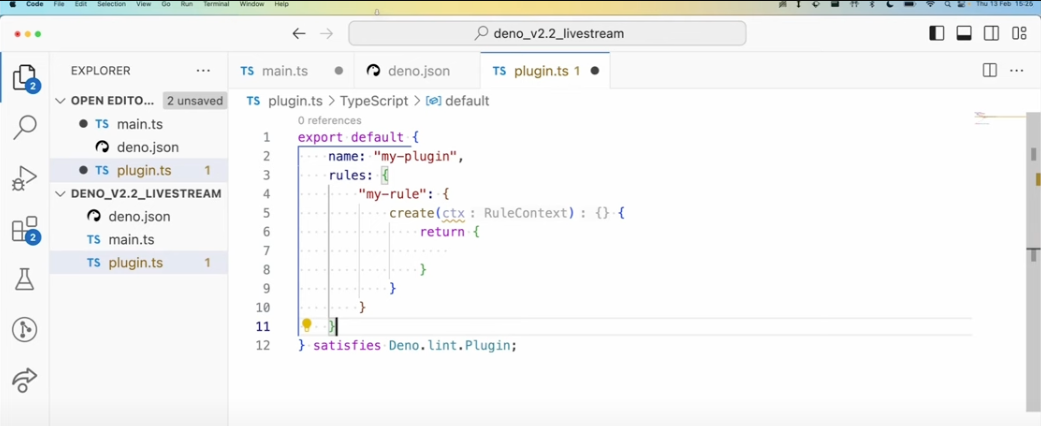The height and width of the screenshot is (426, 1041).
Task: Click the deno_v2.2_livestream command center search
Action: point(547,33)
